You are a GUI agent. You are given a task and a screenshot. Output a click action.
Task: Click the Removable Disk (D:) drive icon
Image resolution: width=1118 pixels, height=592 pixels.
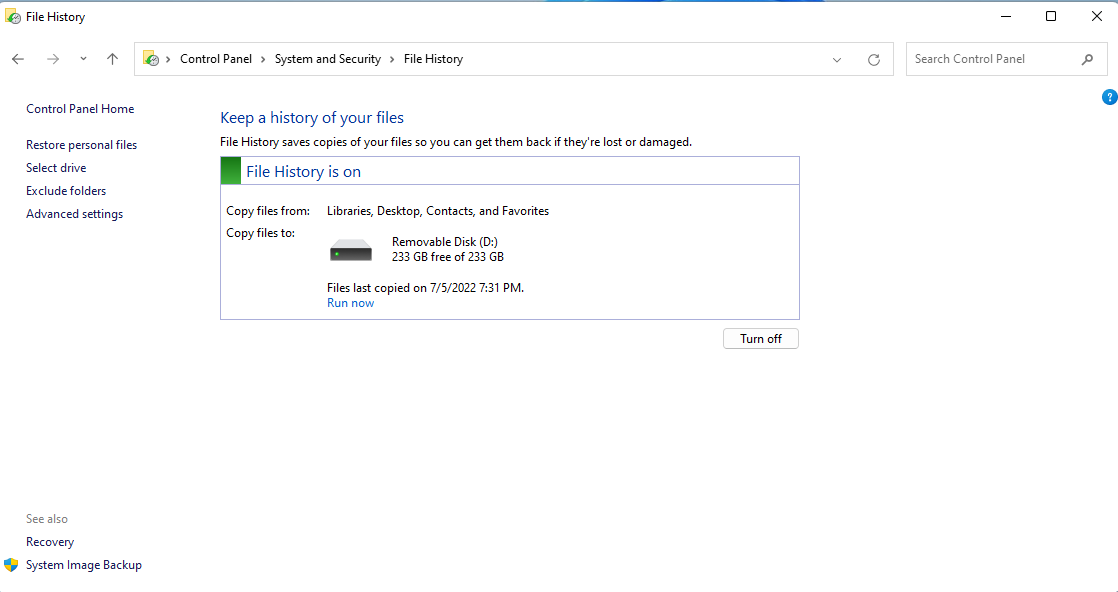click(x=350, y=250)
